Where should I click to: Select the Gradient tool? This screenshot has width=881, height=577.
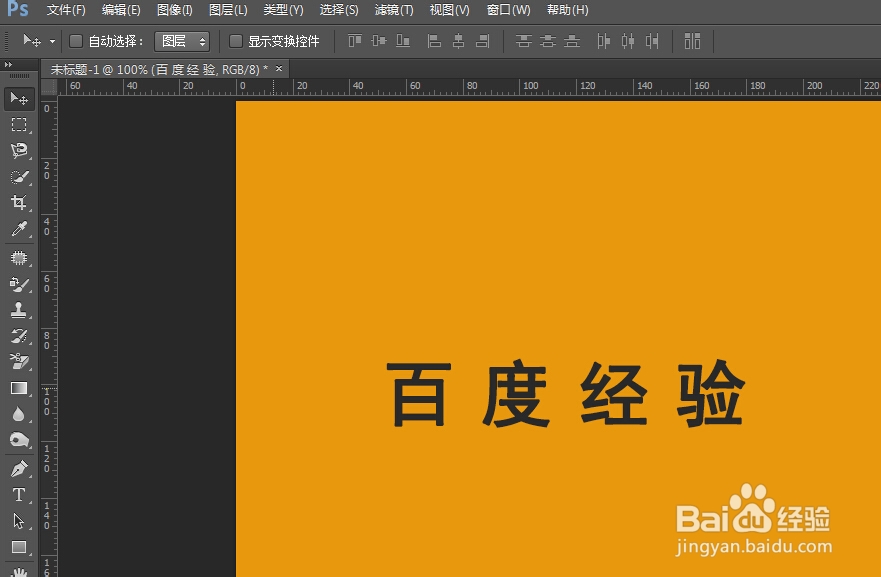click(x=19, y=388)
